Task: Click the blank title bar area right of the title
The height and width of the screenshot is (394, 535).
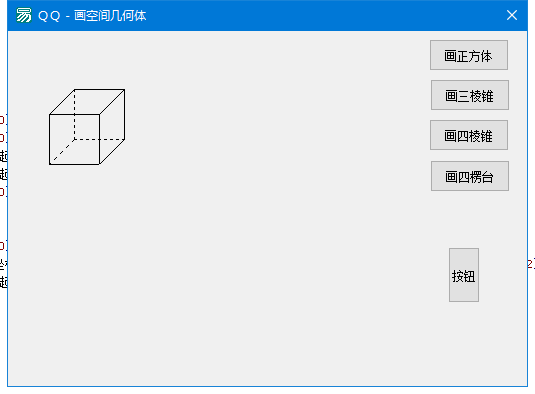Action: (x=324, y=16)
